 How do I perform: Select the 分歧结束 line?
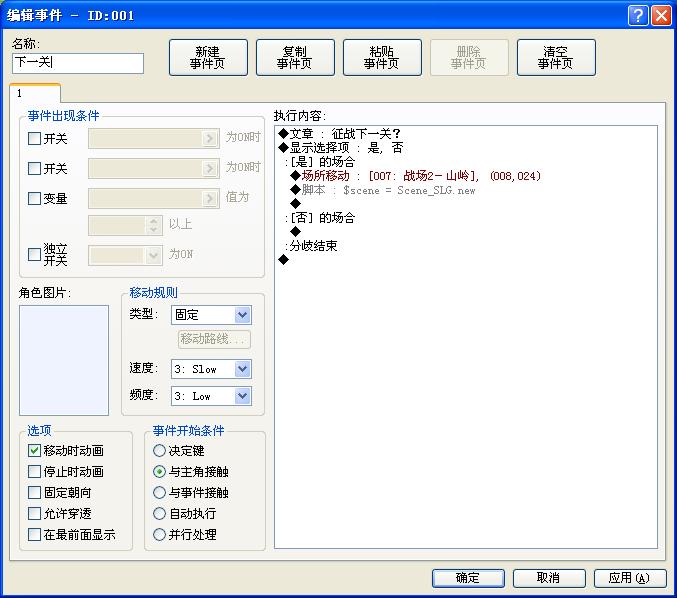(x=311, y=246)
